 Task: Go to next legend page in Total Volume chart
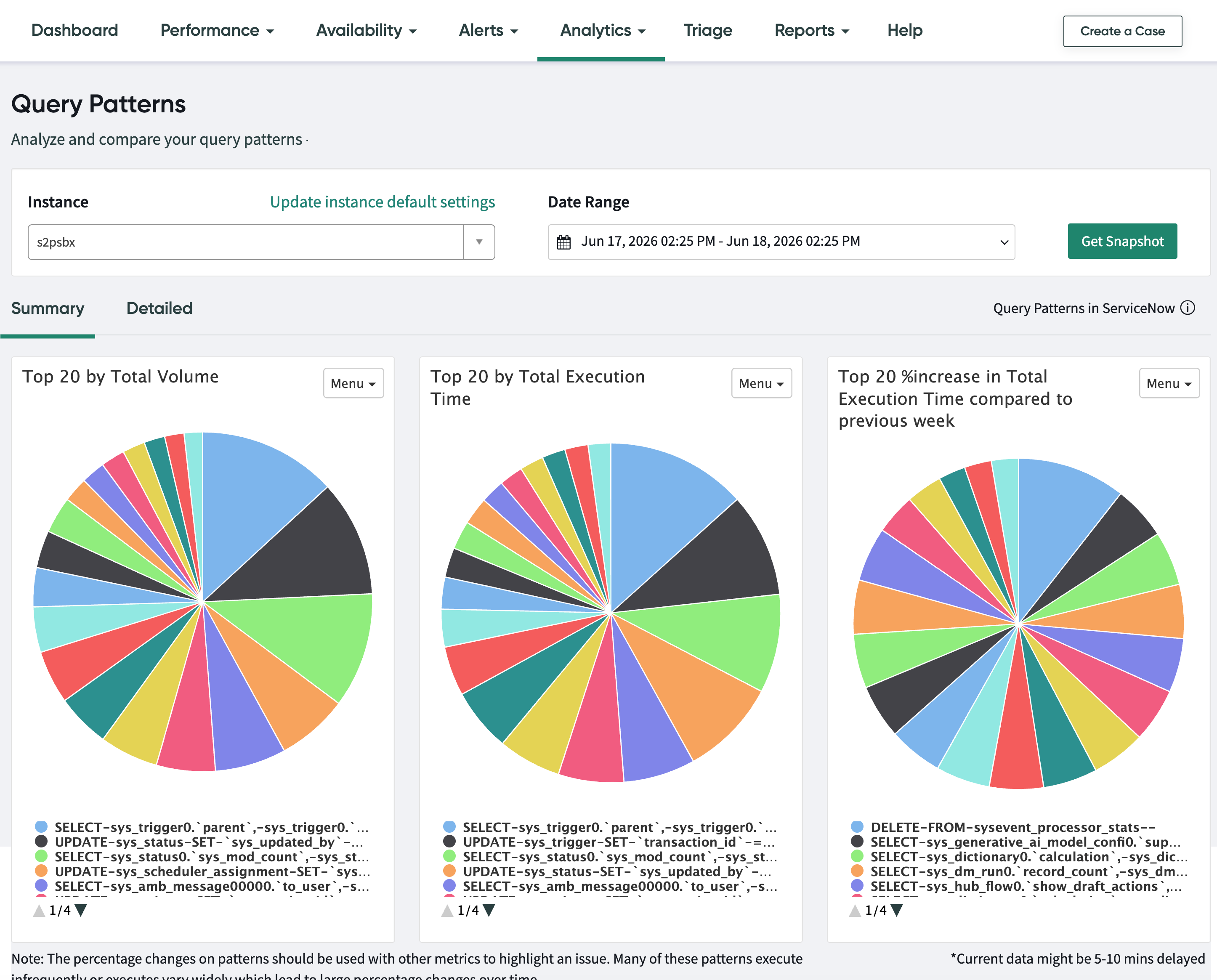click(x=81, y=911)
